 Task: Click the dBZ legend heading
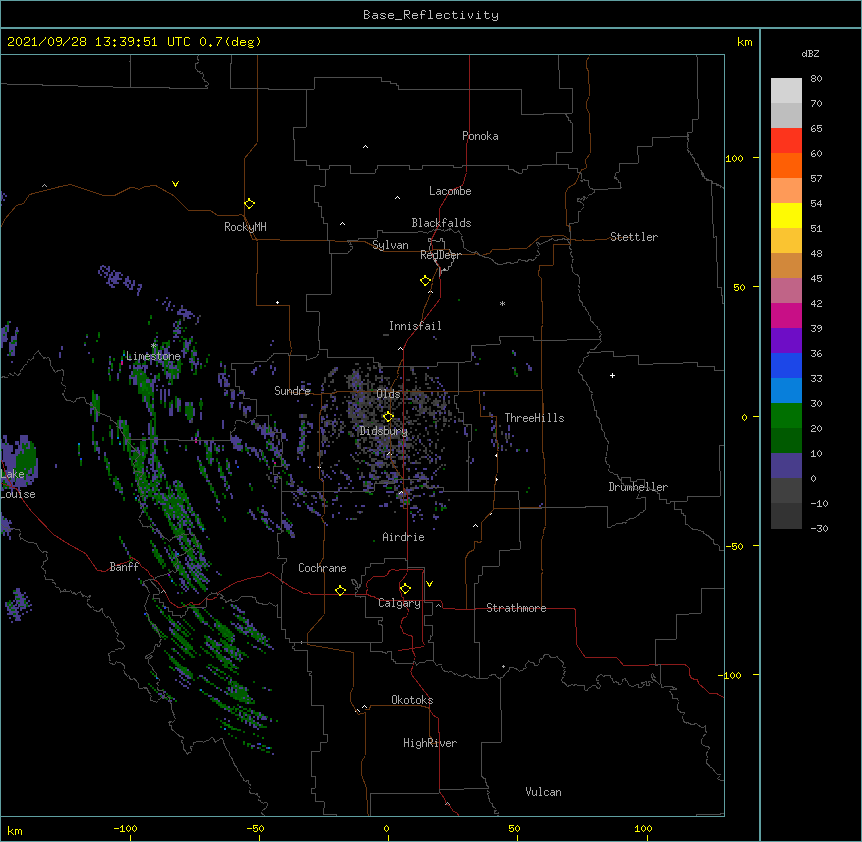(810, 53)
